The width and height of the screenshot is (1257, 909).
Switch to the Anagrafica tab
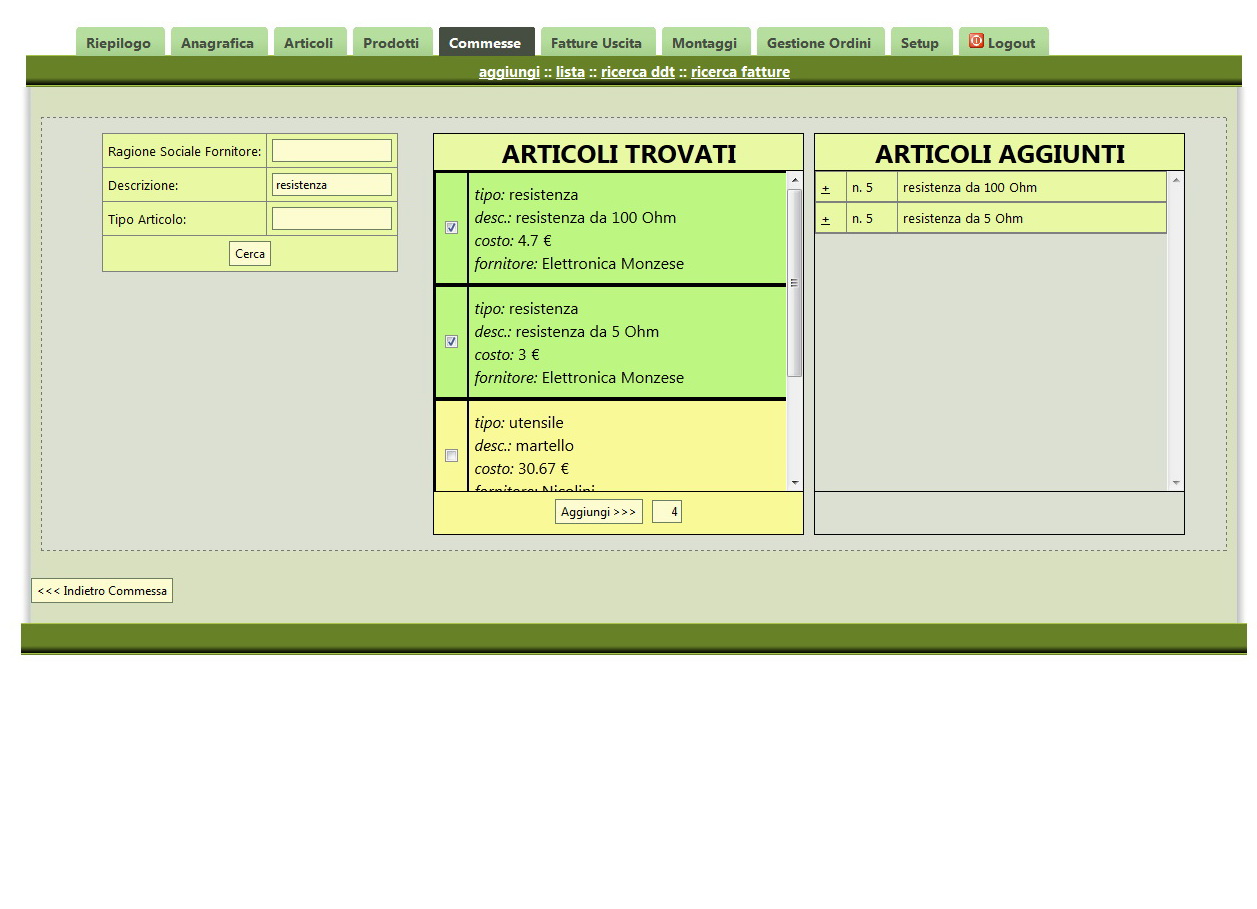click(219, 42)
